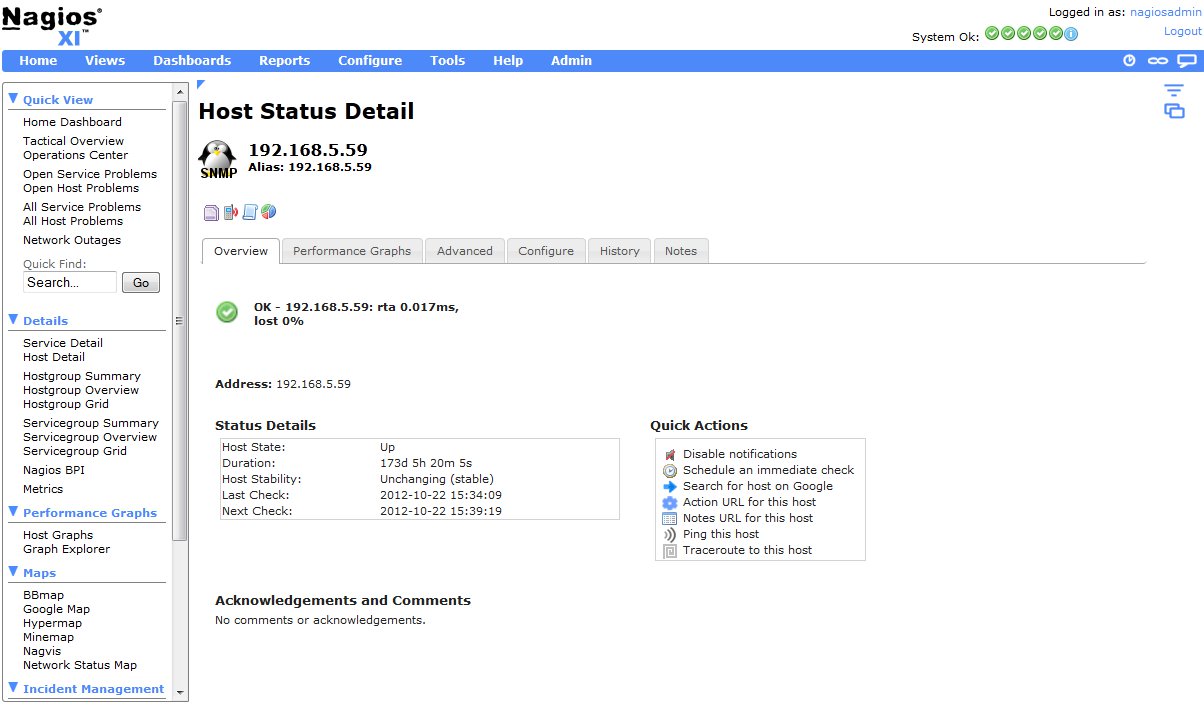This screenshot has height=721, width=1204.
Task: Switch to the Performance Graphs tab
Action: click(352, 251)
